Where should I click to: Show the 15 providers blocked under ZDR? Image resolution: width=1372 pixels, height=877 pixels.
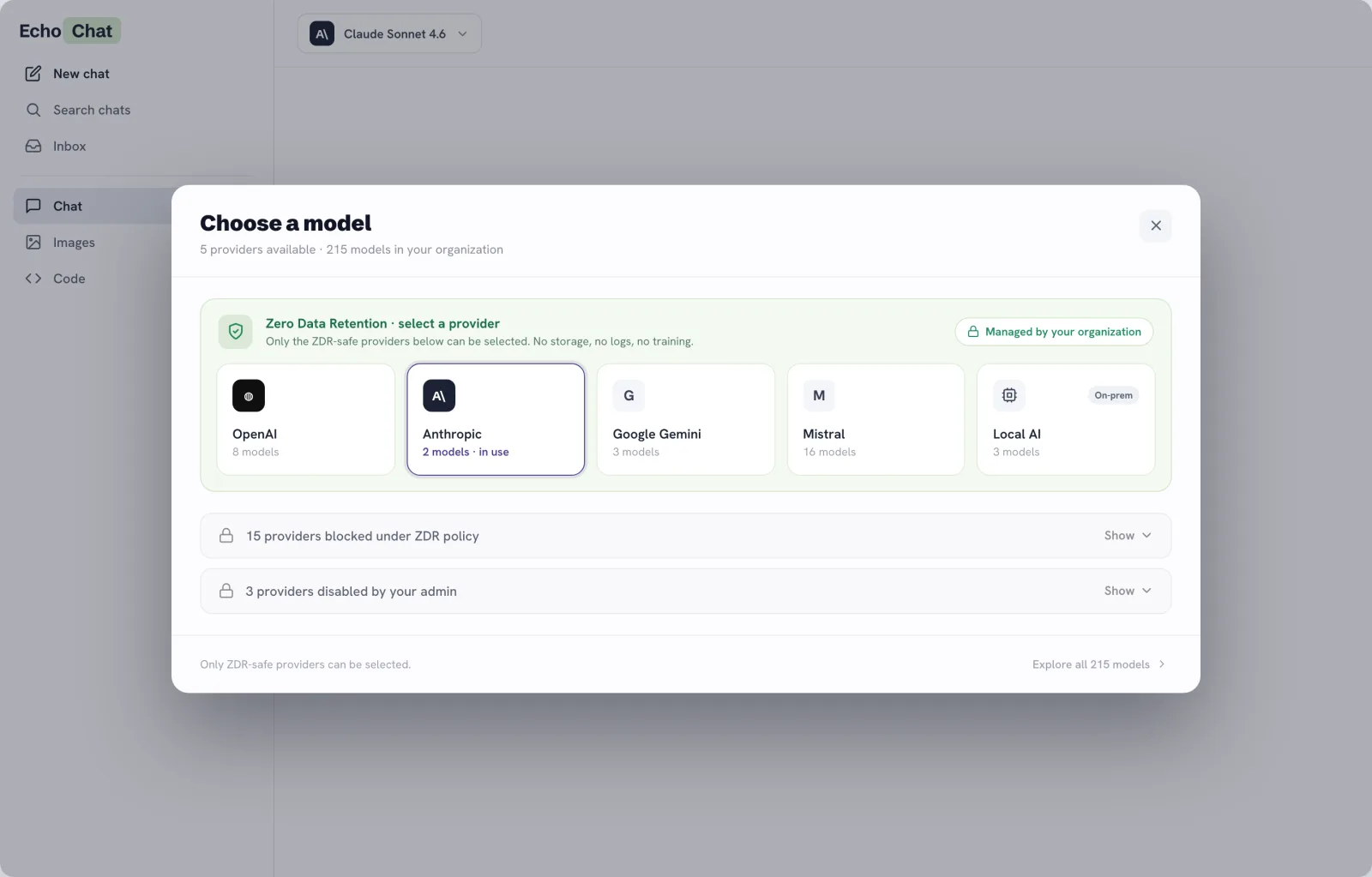[1128, 536]
